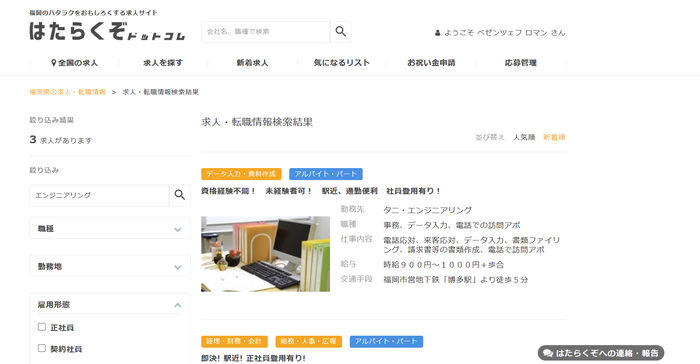This screenshot has width=700, height=364.
Task: Open the 求人を探す menu item
Action: (163, 63)
